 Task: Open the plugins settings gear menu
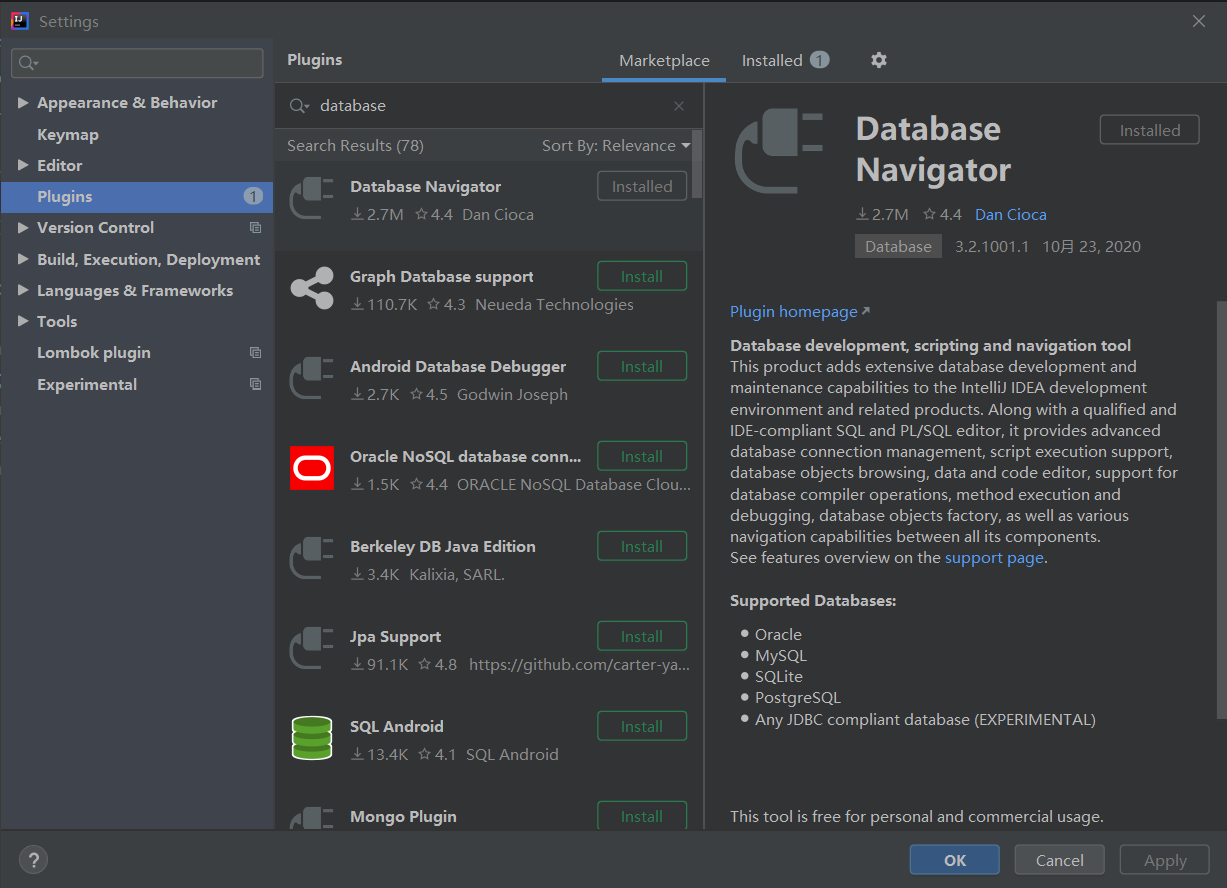878,60
